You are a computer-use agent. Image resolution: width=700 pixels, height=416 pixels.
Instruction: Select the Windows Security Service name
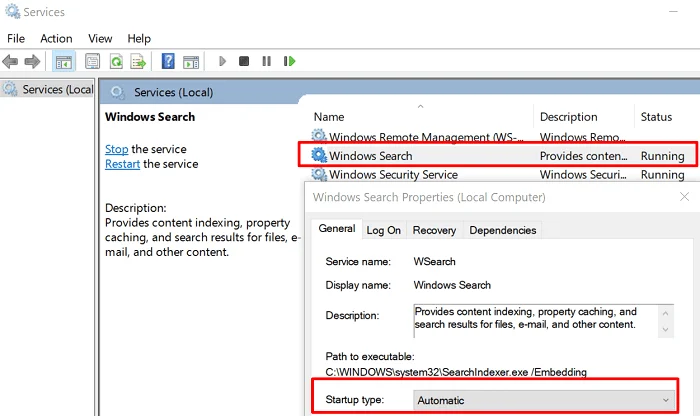coord(393,175)
